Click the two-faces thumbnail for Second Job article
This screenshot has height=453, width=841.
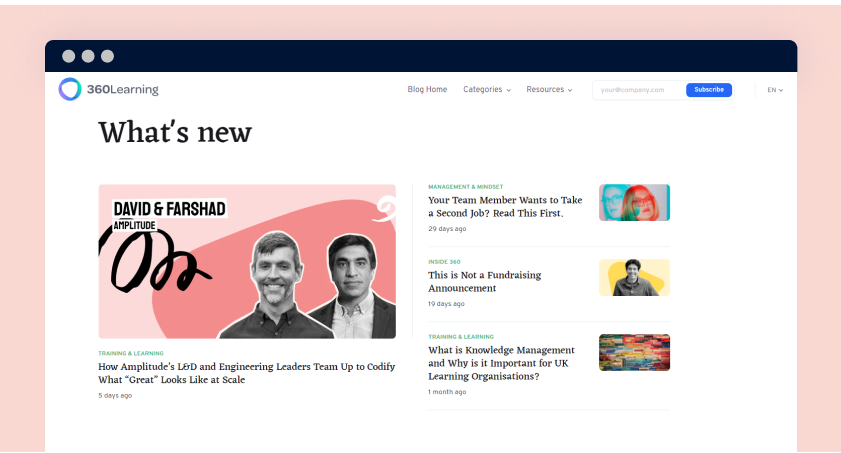635,203
